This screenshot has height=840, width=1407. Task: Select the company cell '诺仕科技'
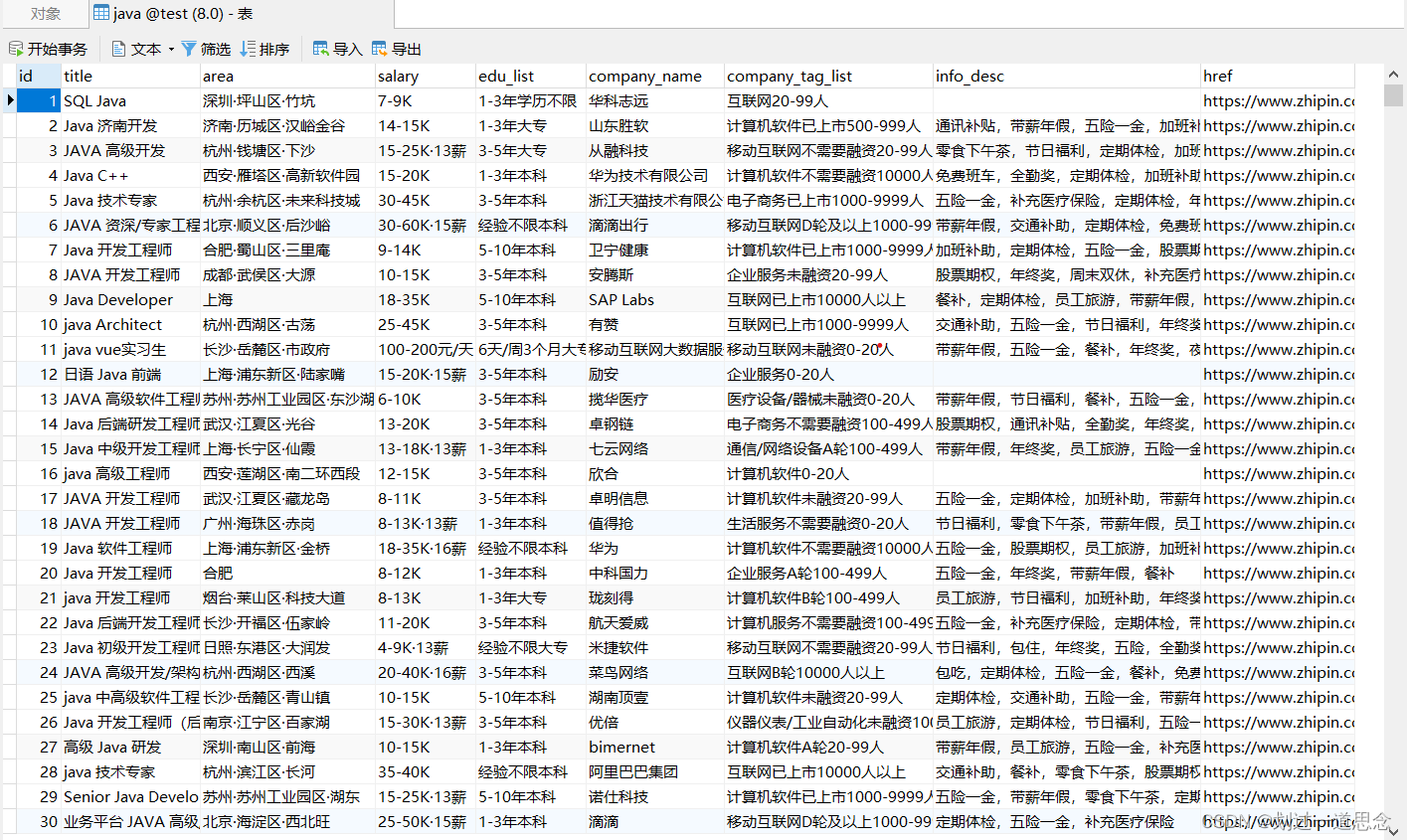point(655,796)
